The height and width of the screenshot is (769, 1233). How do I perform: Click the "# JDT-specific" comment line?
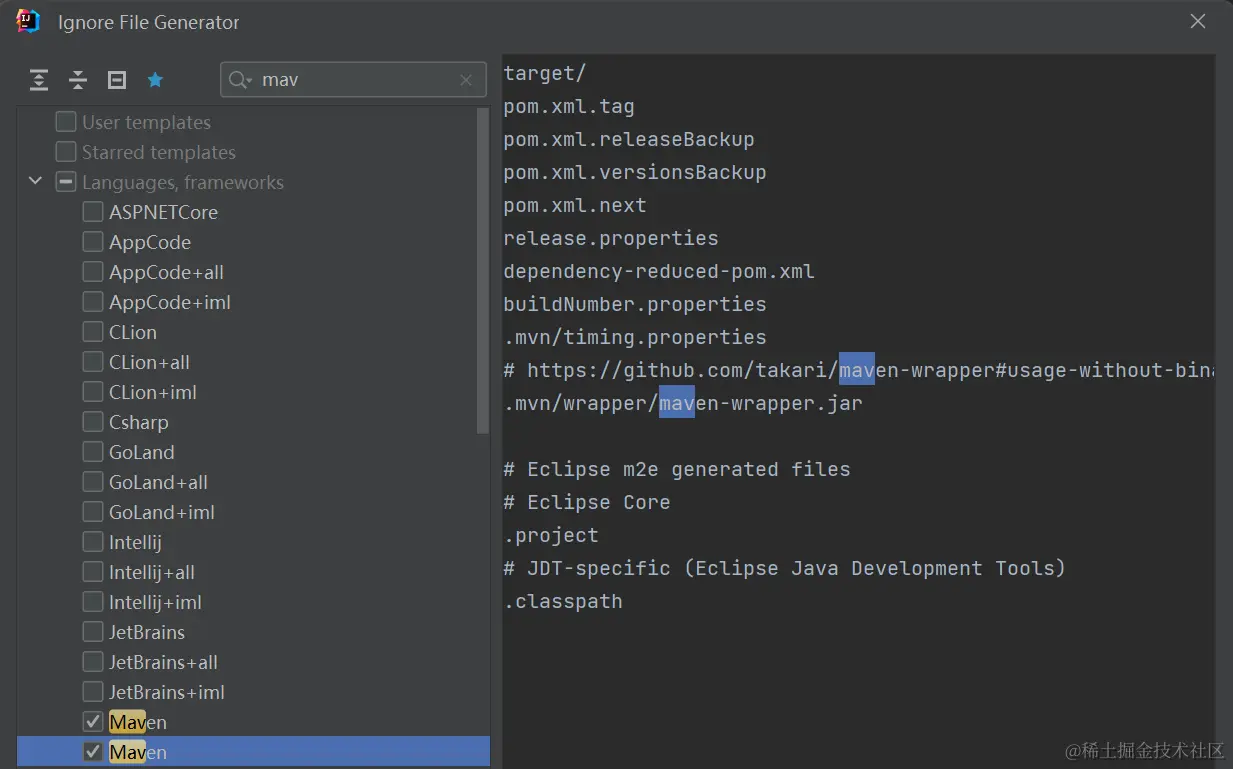click(785, 568)
